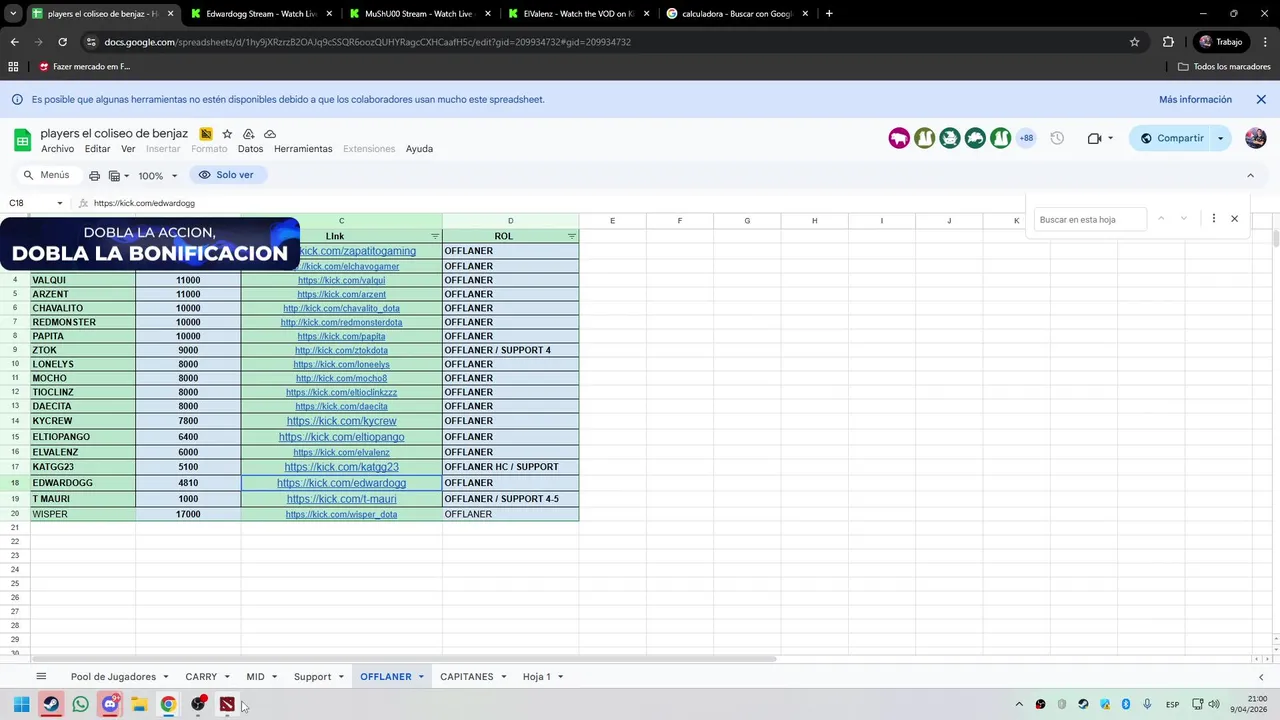Open the ROL column filter toggle
1280x720 pixels.
click(x=571, y=237)
